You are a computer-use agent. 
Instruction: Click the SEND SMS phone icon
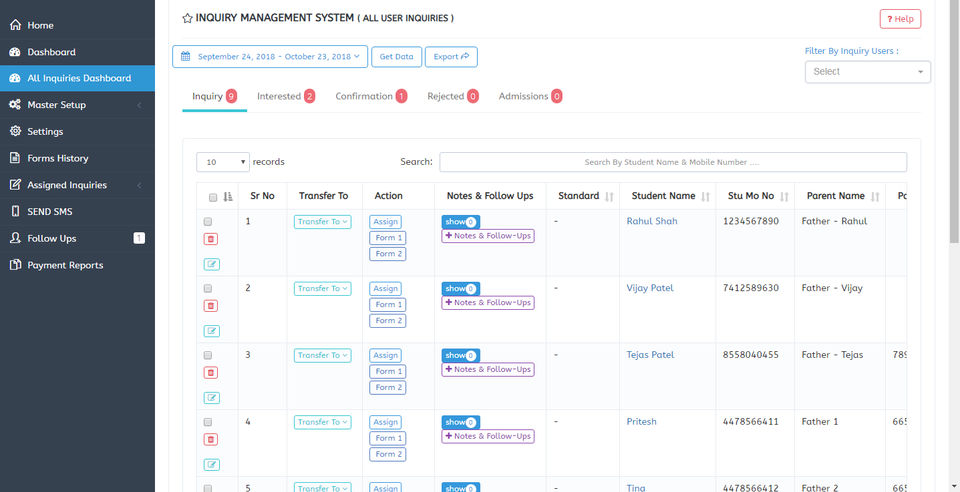coord(15,212)
